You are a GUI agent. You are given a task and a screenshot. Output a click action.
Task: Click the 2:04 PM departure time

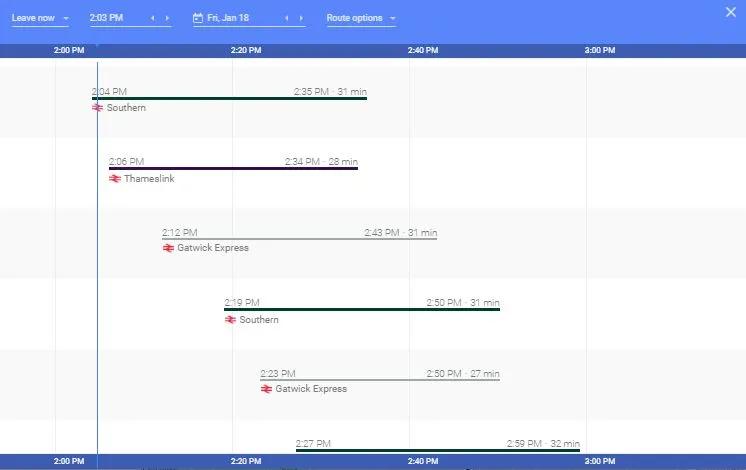(109, 91)
